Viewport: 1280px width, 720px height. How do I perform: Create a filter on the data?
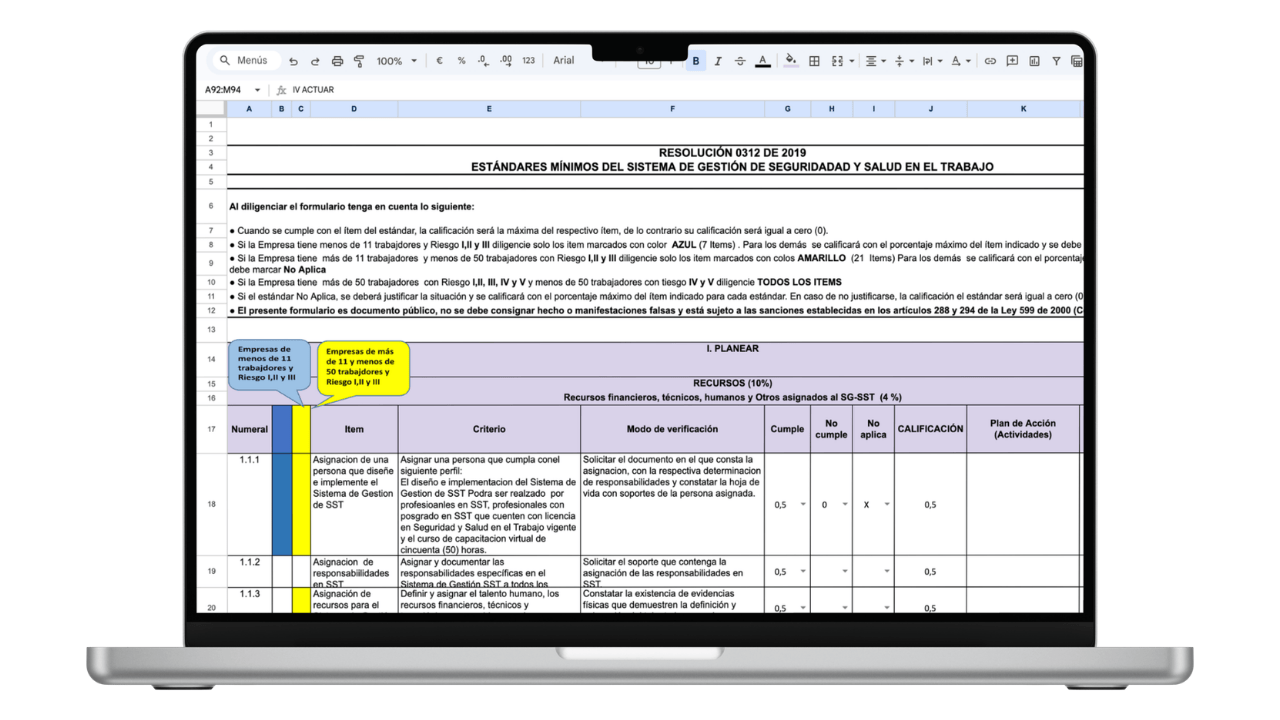pyautogui.click(x=1057, y=60)
